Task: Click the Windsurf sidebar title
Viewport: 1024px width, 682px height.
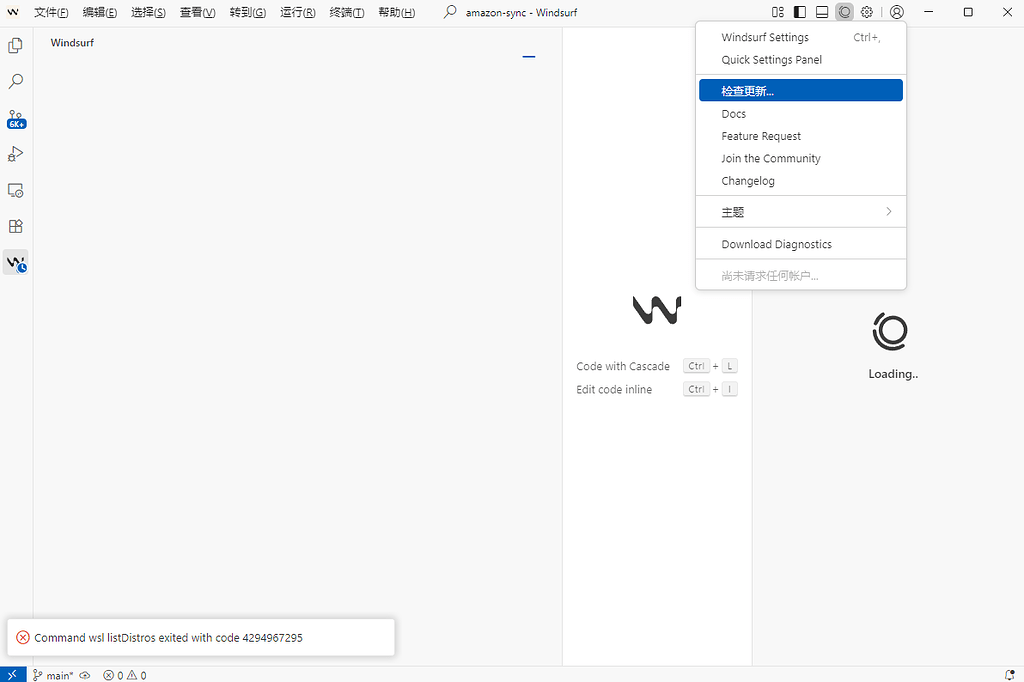Action: [x=72, y=42]
